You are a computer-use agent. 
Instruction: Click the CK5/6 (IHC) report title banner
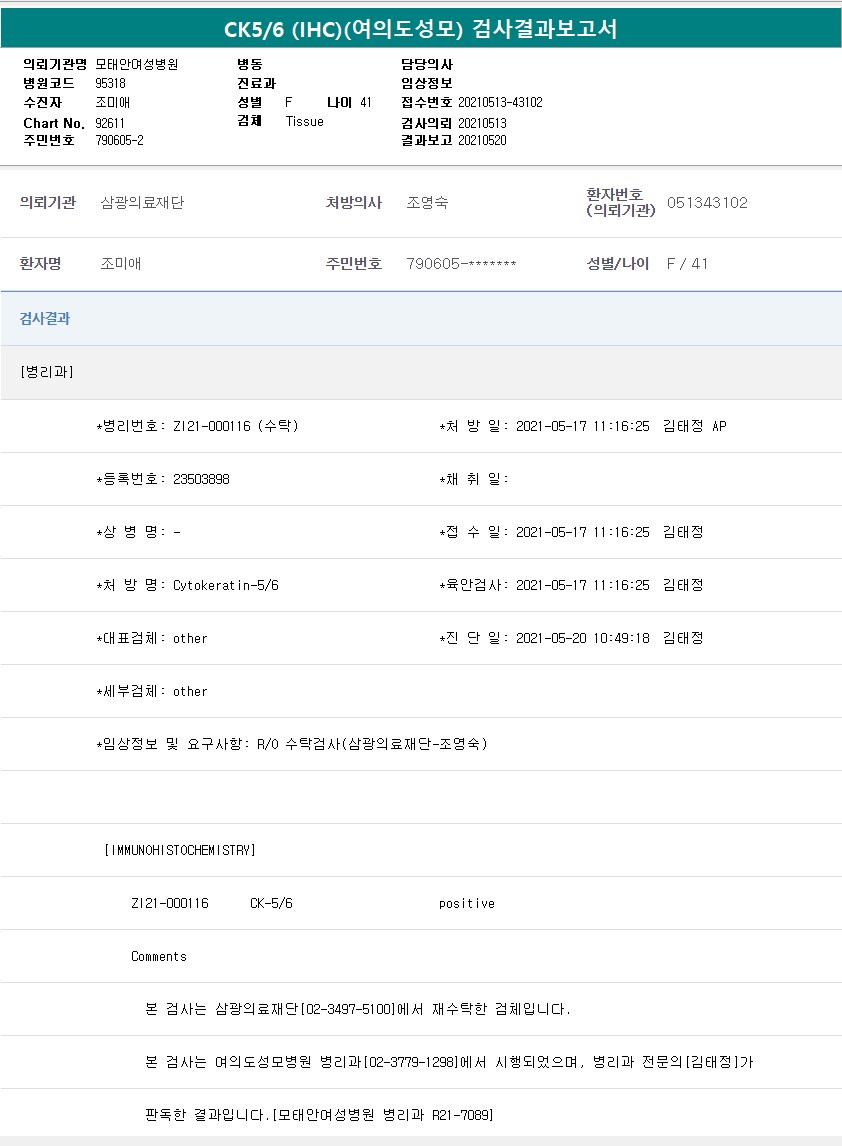click(420, 30)
